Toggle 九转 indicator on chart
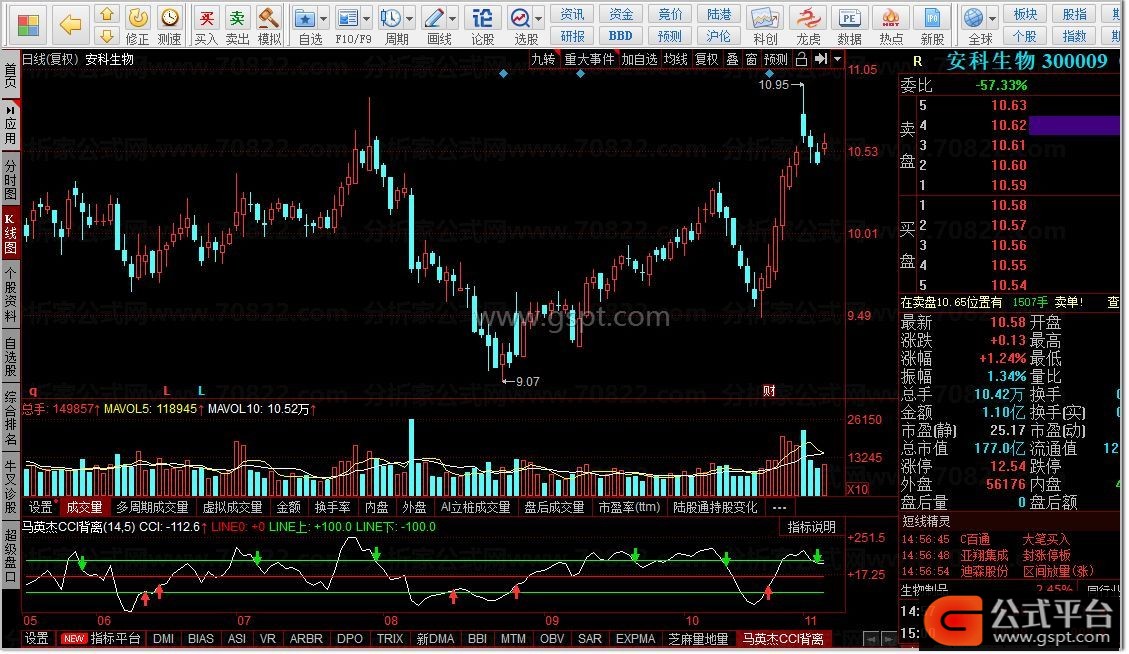 pos(544,60)
